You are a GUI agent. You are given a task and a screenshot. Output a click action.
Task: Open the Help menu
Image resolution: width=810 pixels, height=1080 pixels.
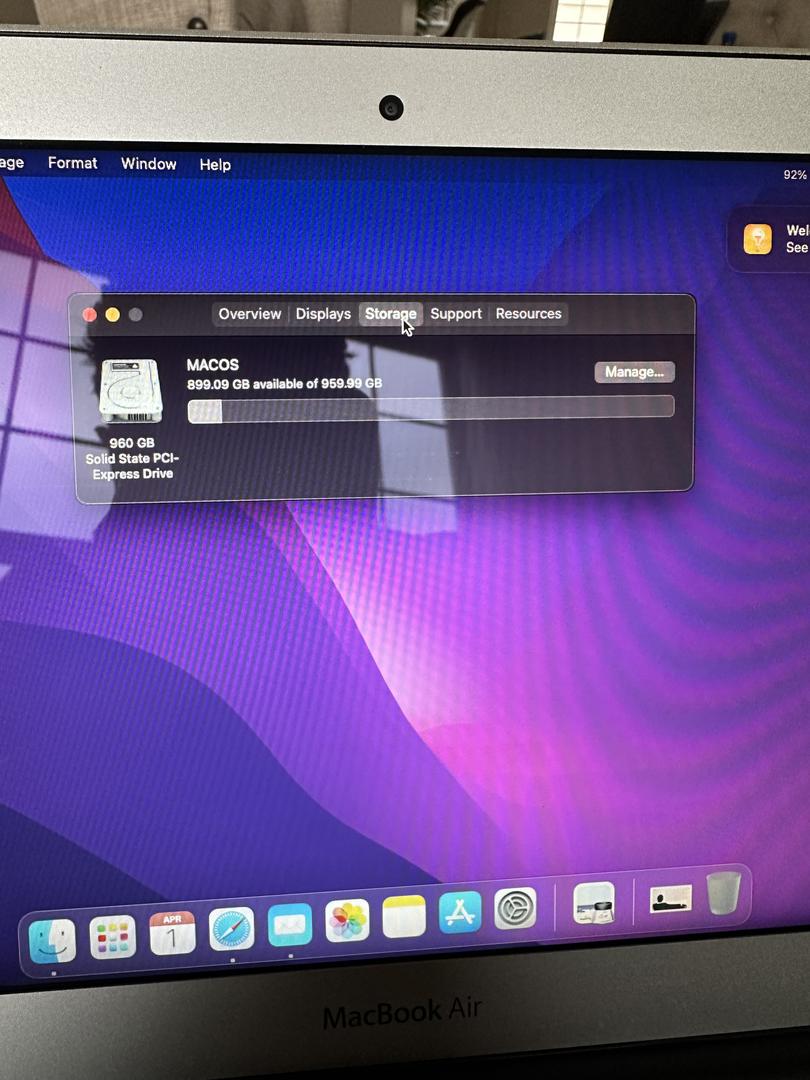[x=215, y=165]
